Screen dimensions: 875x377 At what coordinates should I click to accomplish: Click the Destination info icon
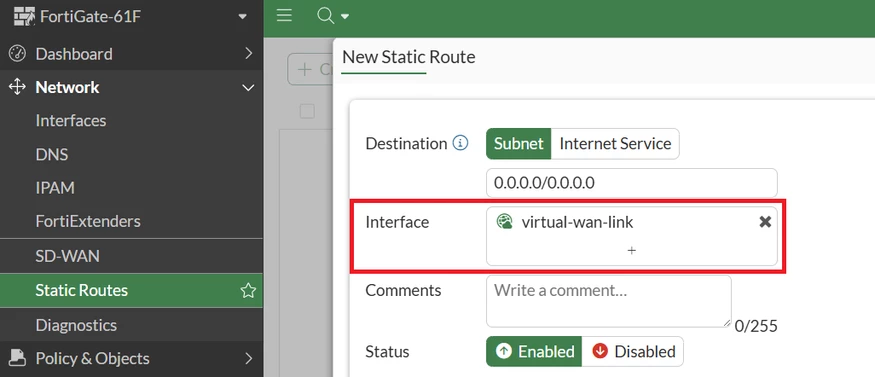click(460, 144)
